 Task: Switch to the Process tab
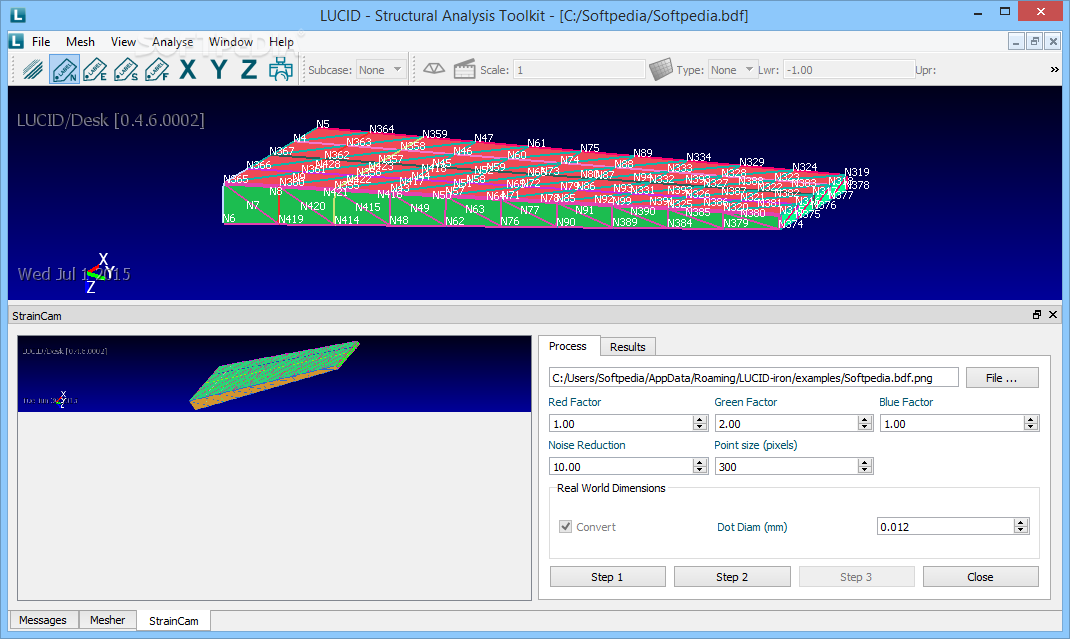tap(568, 346)
